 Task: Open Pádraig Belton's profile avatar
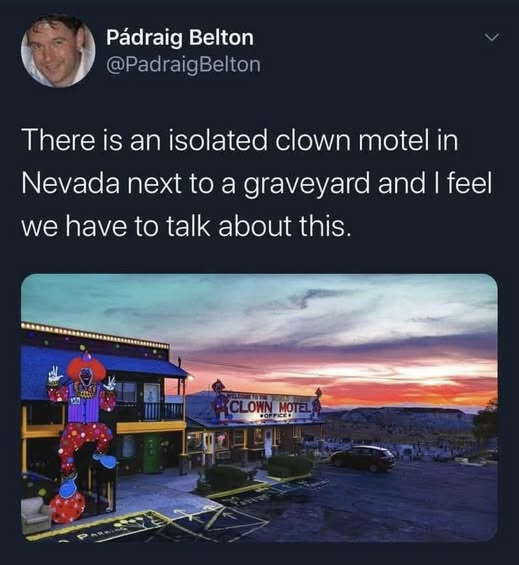click(58, 50)
